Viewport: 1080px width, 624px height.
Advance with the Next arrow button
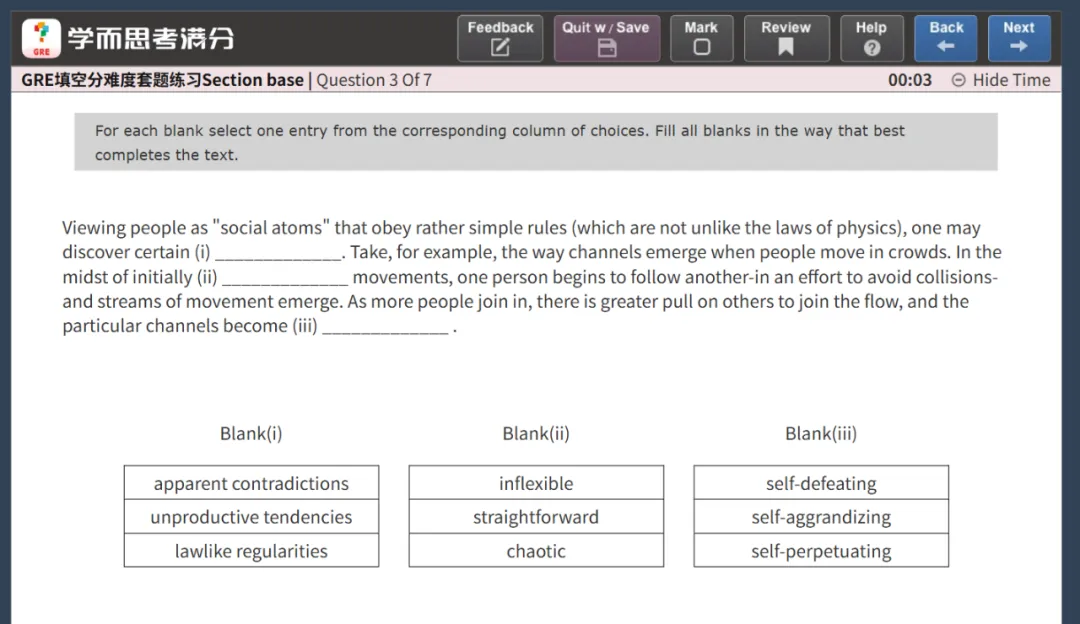tap(1018, 38)
